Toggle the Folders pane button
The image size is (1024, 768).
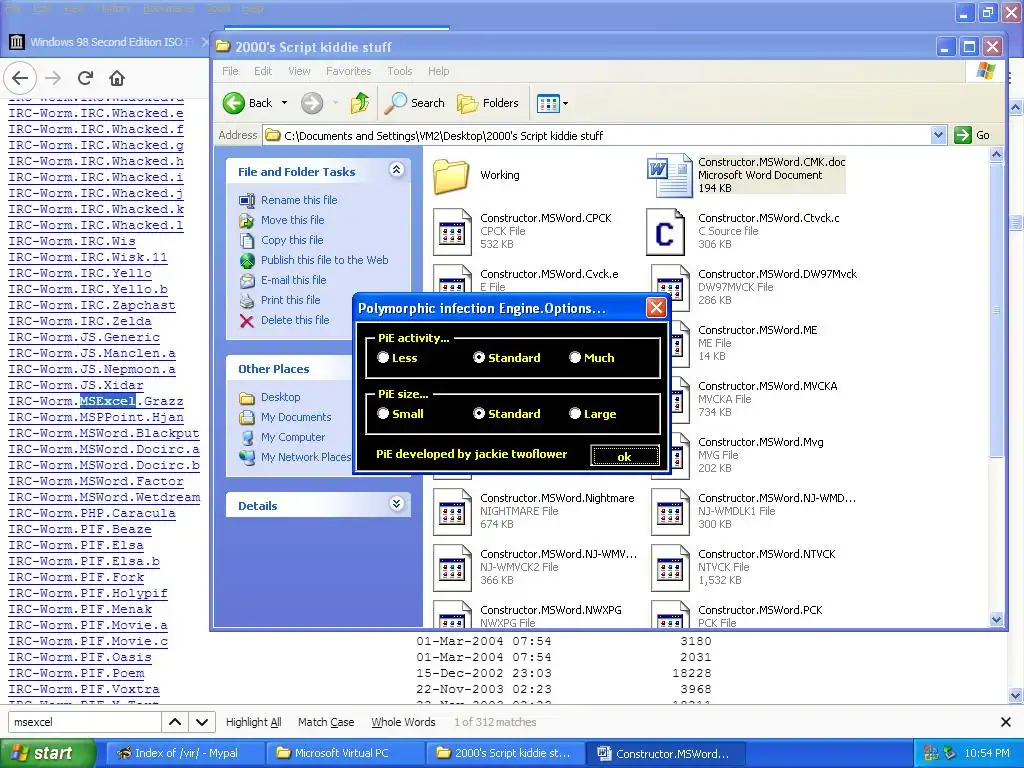pyautogui.click(x=488, y=103)
